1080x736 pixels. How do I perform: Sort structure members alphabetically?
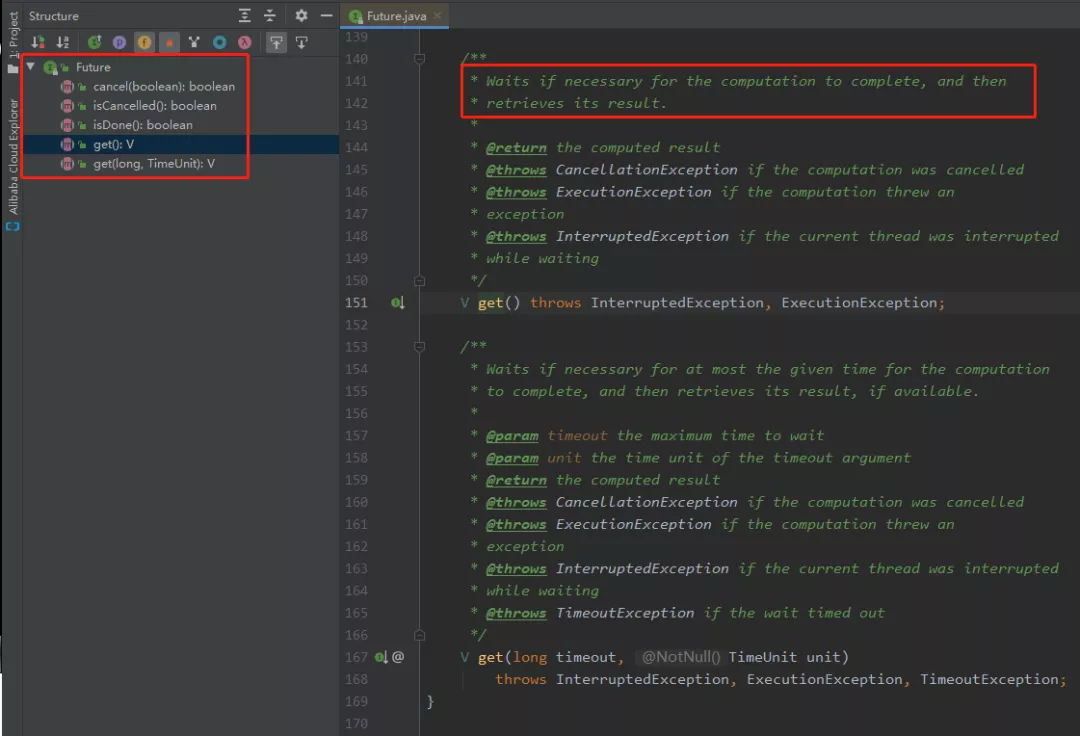pos(63,43)
